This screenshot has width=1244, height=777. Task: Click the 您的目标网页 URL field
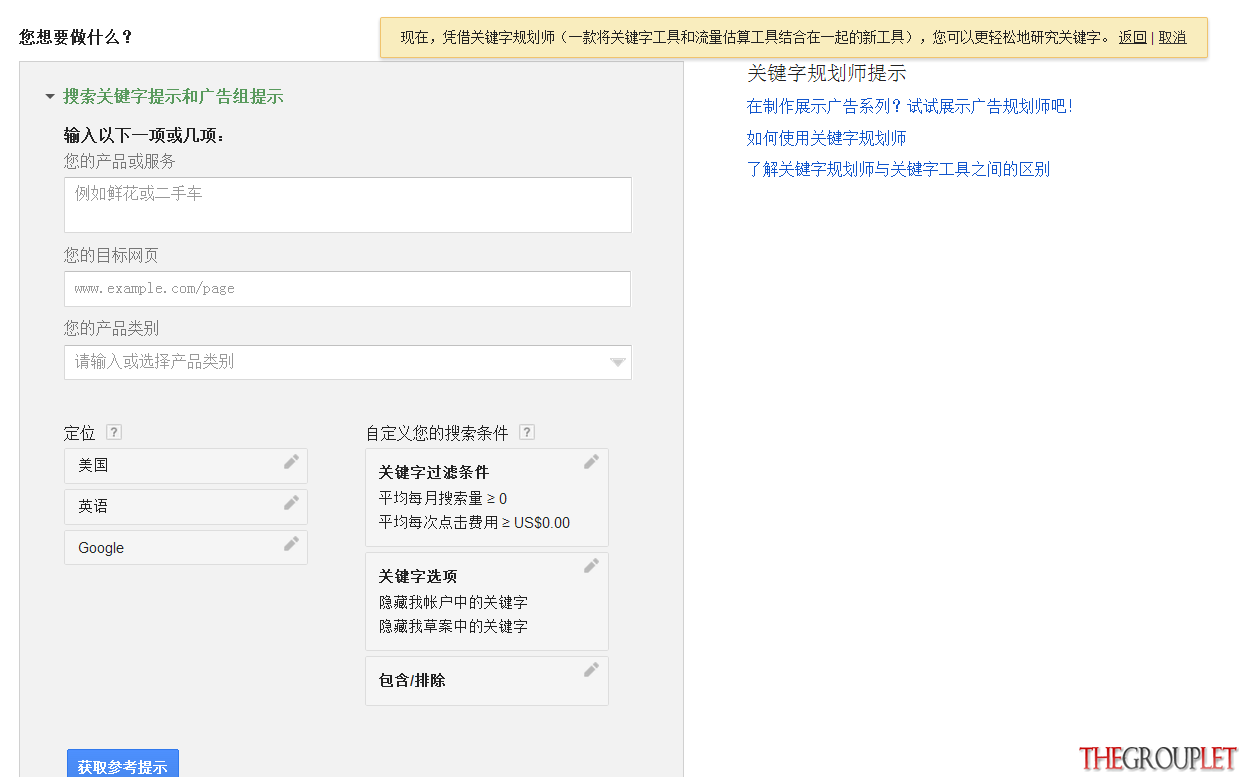pos(347,289)
